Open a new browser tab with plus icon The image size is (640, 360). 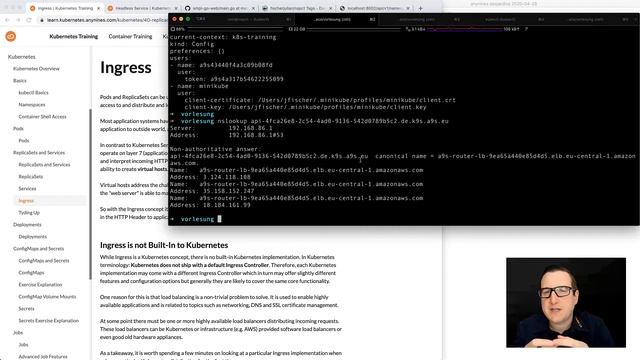[x=420, y=8]
